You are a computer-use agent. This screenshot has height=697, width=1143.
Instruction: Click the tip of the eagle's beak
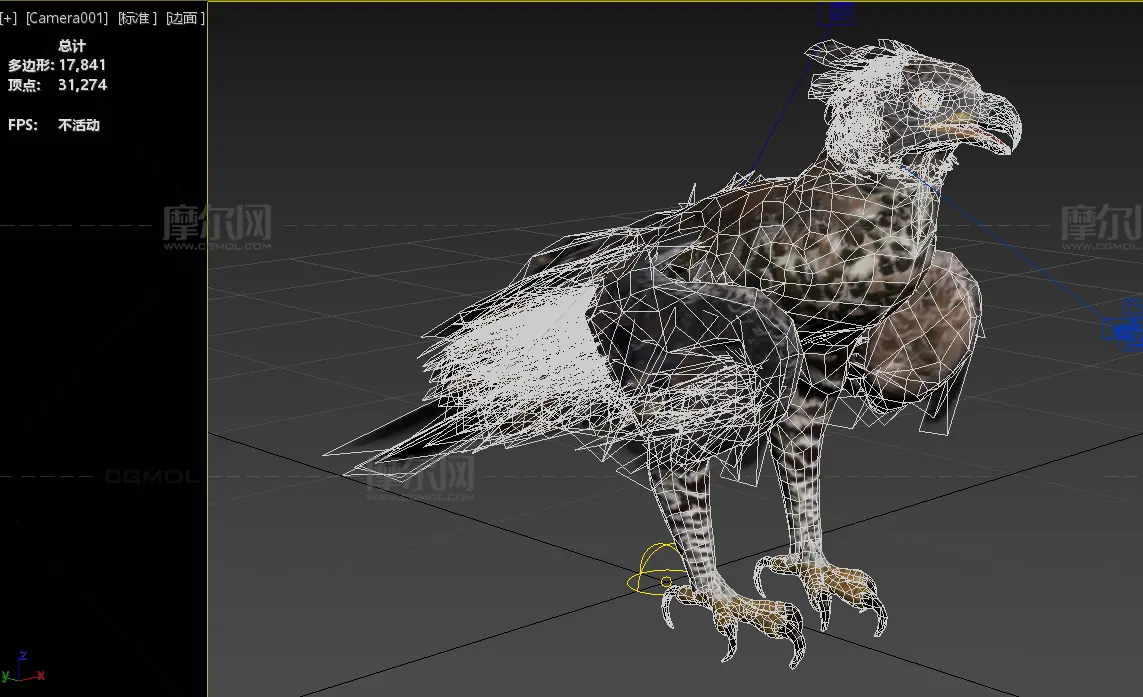pos(1014,142)
